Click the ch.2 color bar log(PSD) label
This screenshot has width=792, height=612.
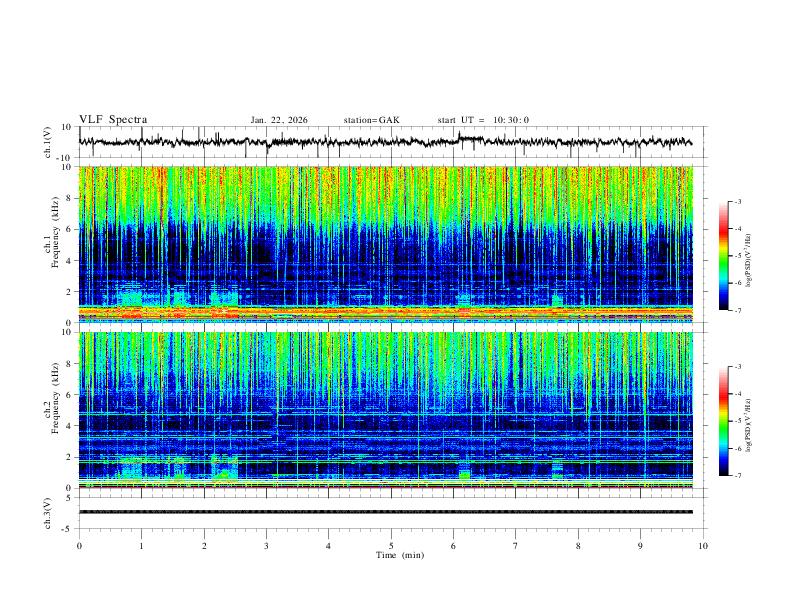point(748,426)
